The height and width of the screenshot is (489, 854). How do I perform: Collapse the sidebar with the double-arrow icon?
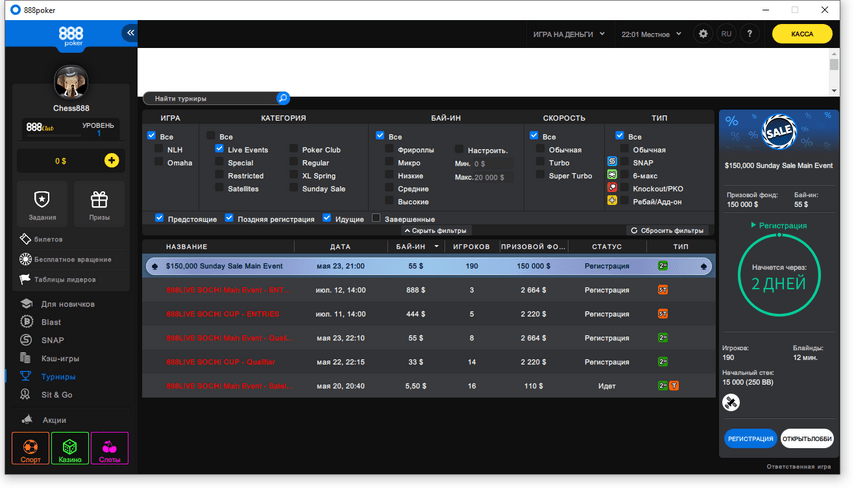pos(130,33)
